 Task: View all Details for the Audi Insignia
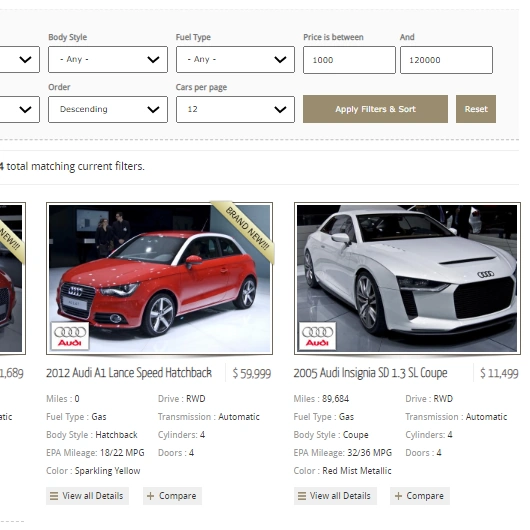click(x=335, y=496)
